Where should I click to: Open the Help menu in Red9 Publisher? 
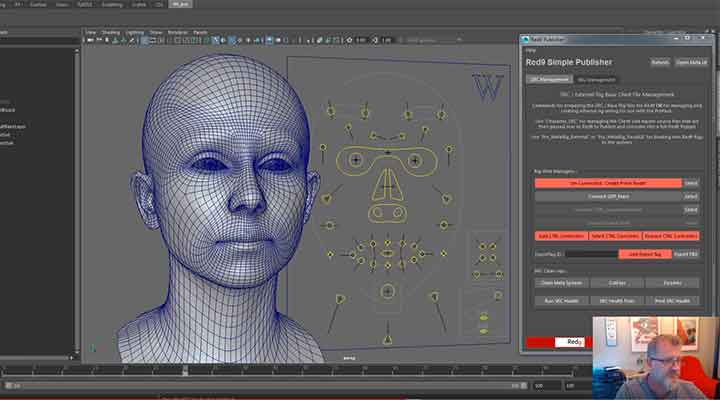coord(531,49)
